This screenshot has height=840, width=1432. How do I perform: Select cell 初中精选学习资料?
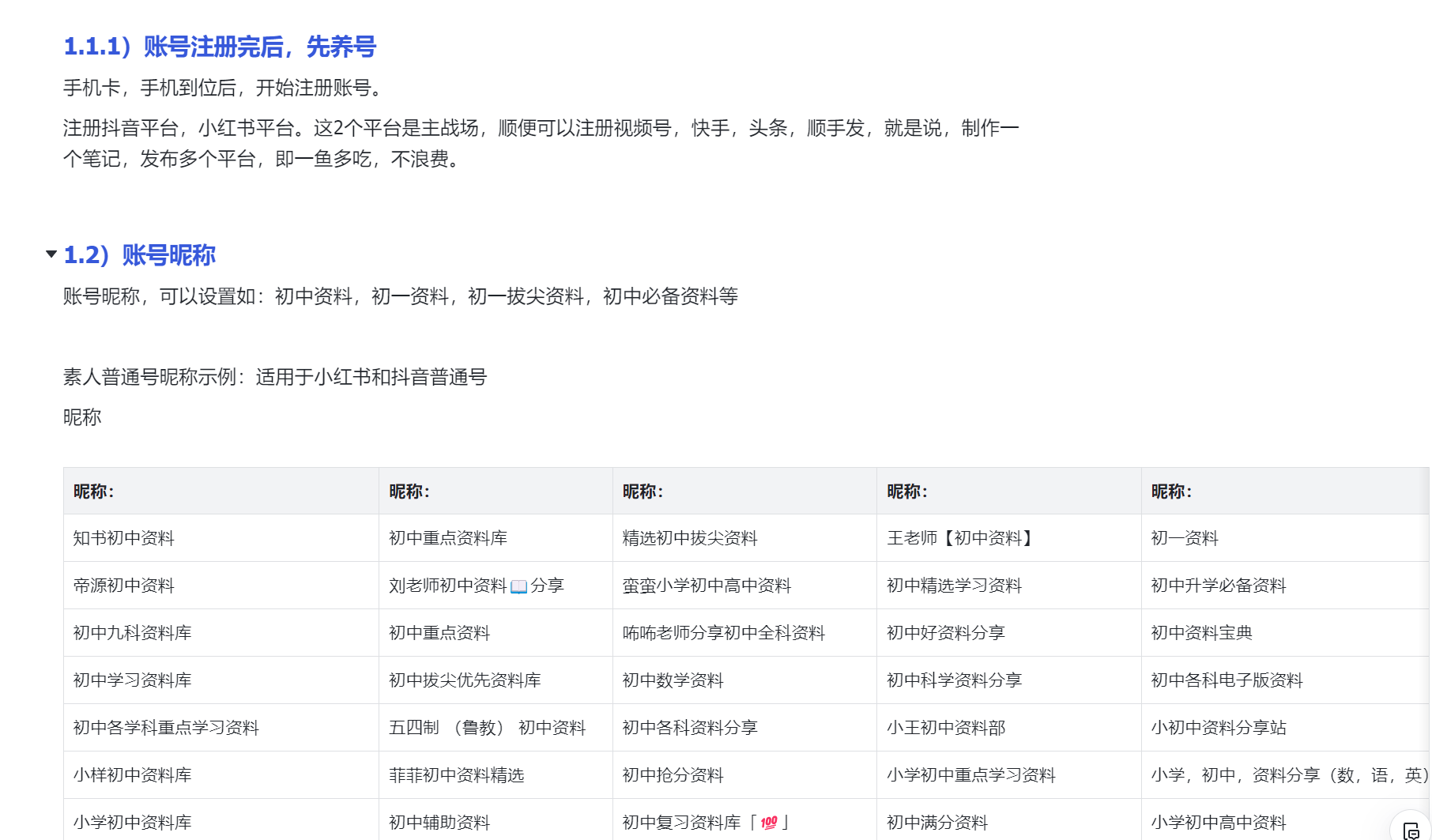[1009, 586]
